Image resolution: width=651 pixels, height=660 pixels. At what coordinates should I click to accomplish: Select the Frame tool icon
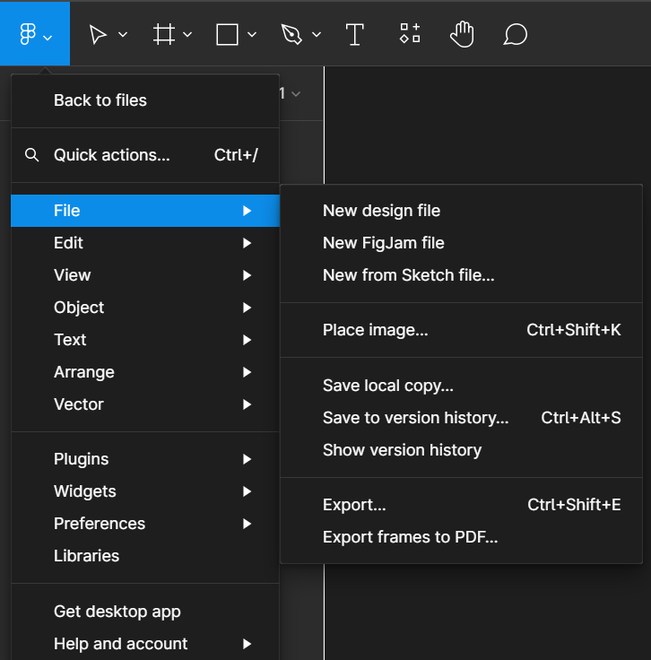pos(164,35)
